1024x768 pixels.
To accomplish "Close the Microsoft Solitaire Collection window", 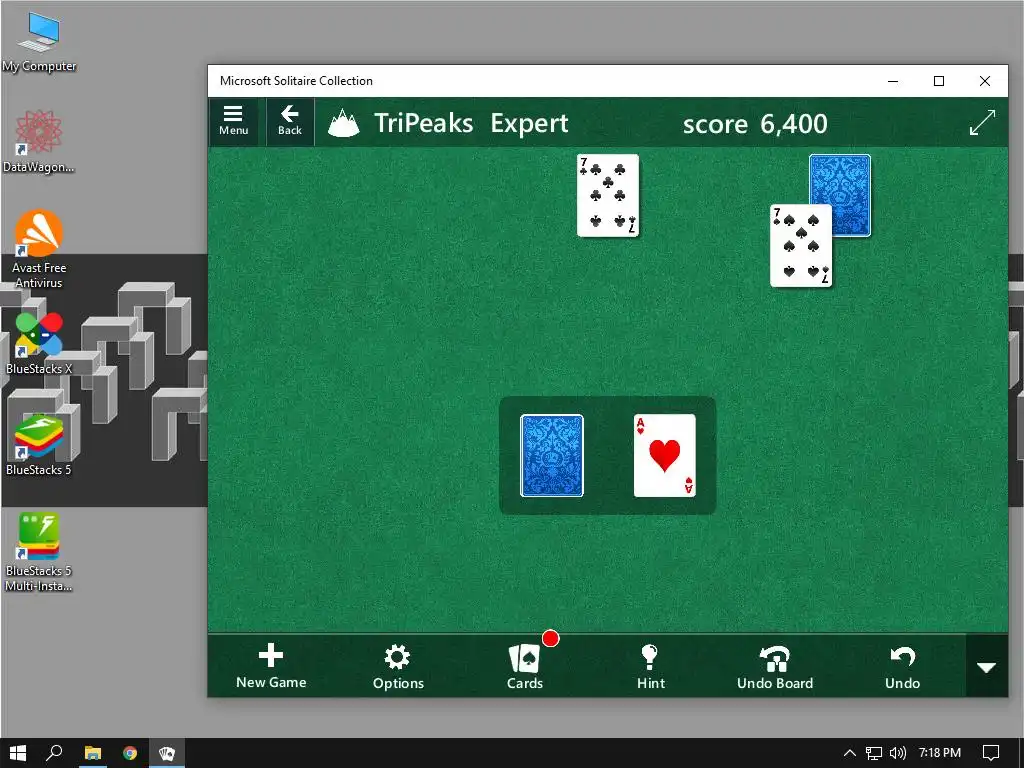I will coord(985,81).
